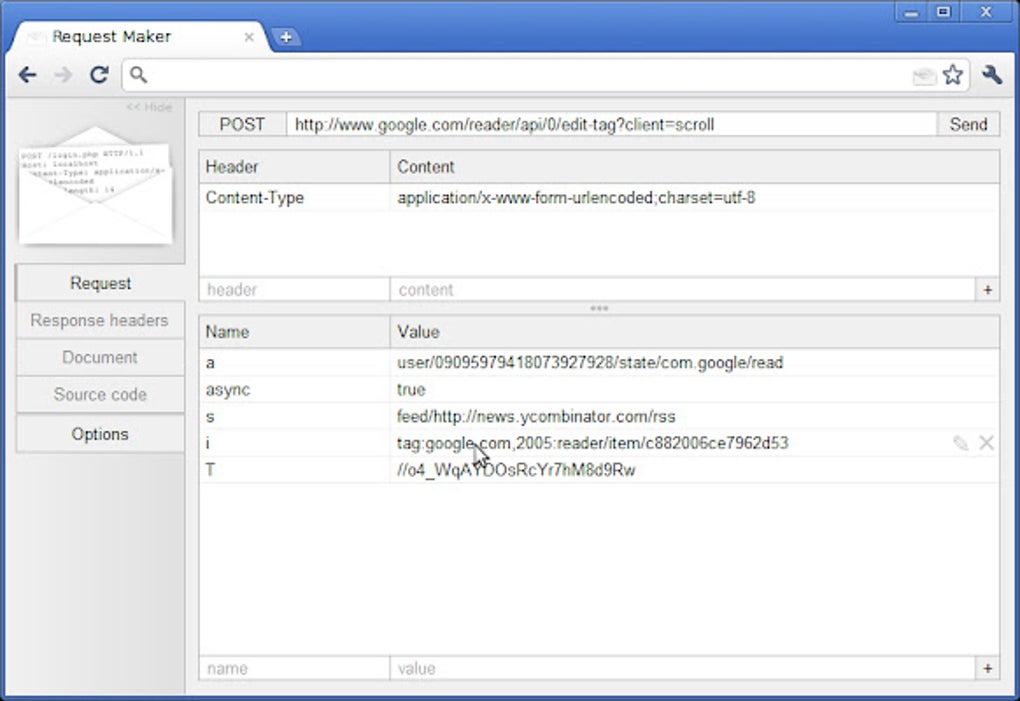Collapse the sidebar with the Hide link

tap(146, 107)
